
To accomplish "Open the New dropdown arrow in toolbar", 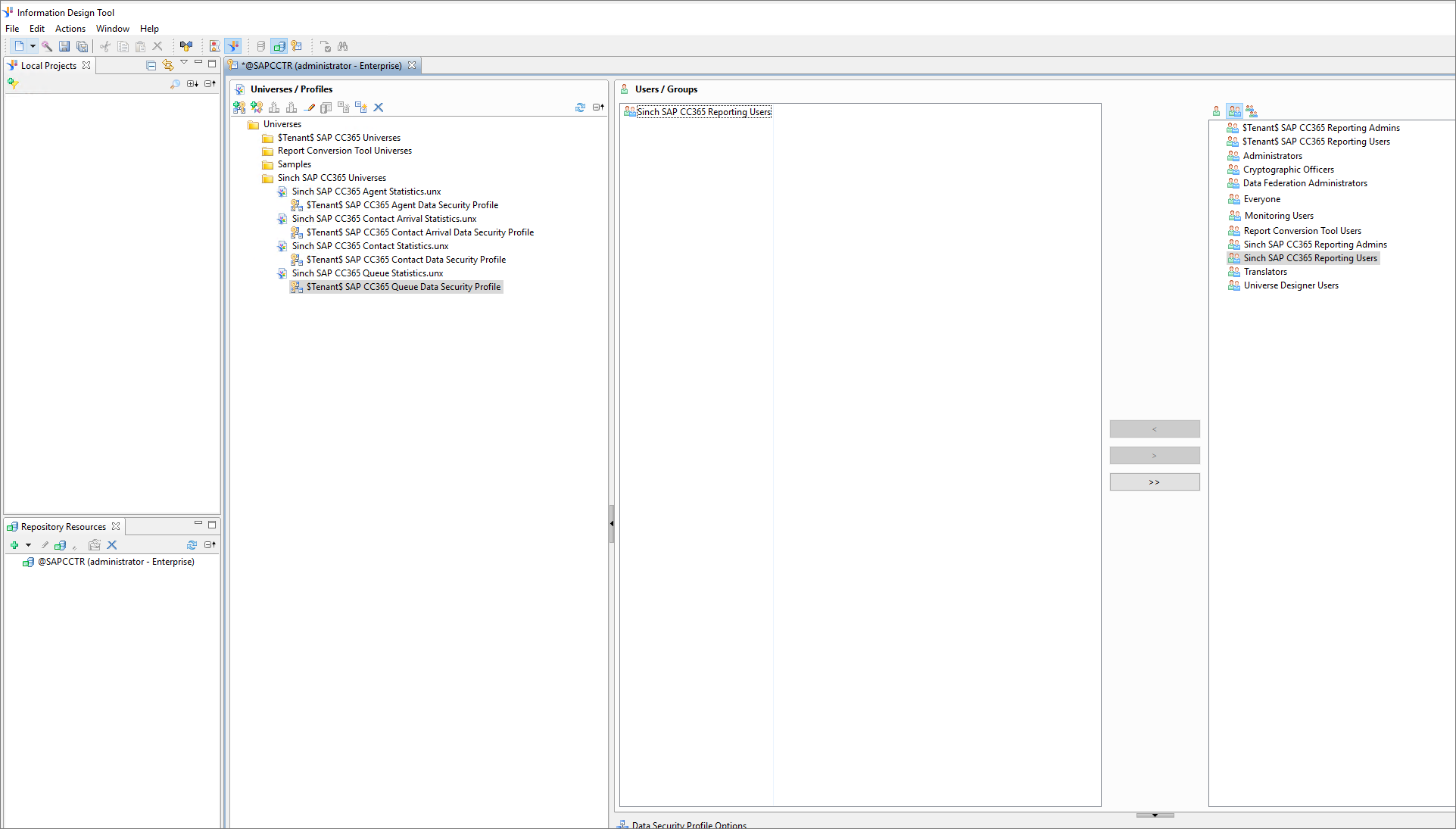I will (x=33, y=46).
